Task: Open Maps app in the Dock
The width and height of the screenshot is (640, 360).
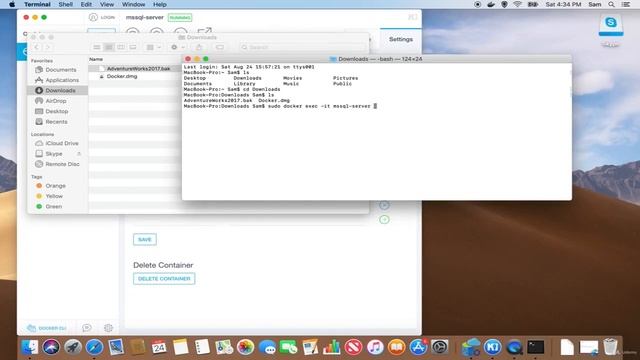Action: pos(224,347)
